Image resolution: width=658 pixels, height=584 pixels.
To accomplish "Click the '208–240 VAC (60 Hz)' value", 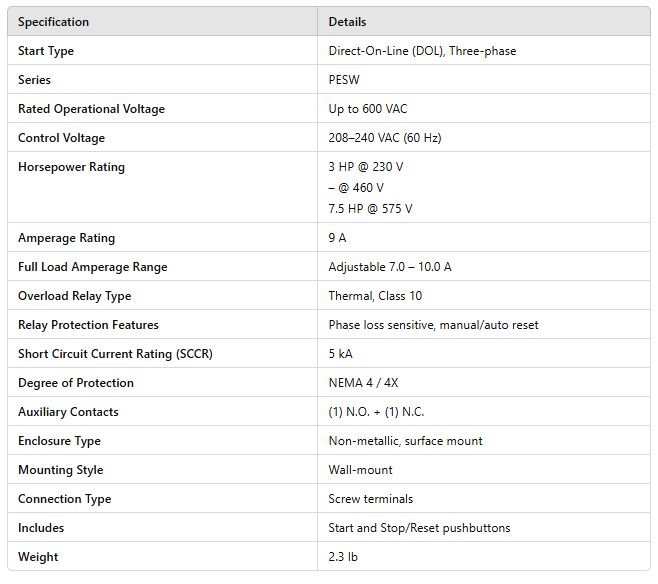I will (x=384, y=138).
